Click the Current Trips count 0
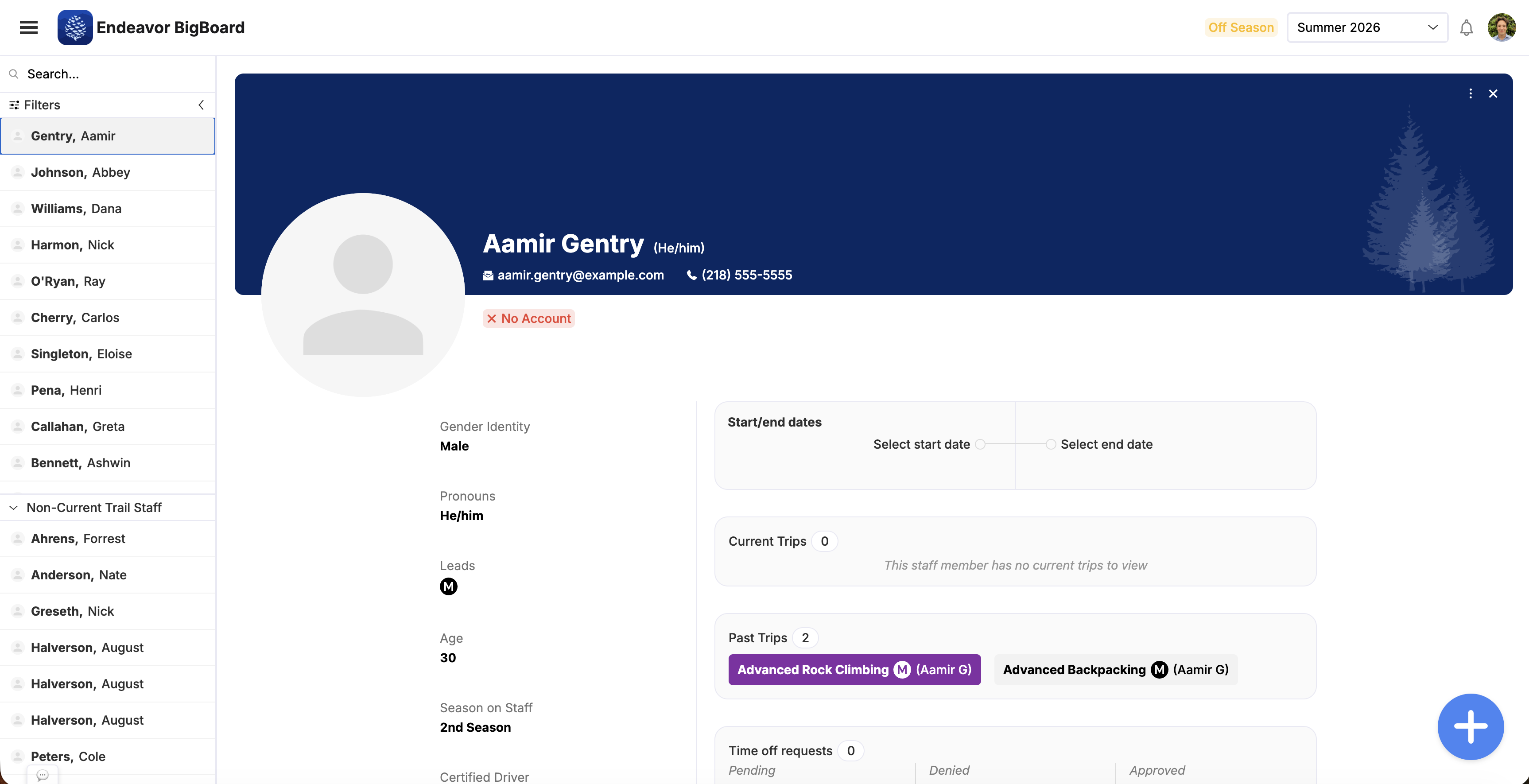The width and height of the screenshot is (1529, 784). tap(824, 541)
